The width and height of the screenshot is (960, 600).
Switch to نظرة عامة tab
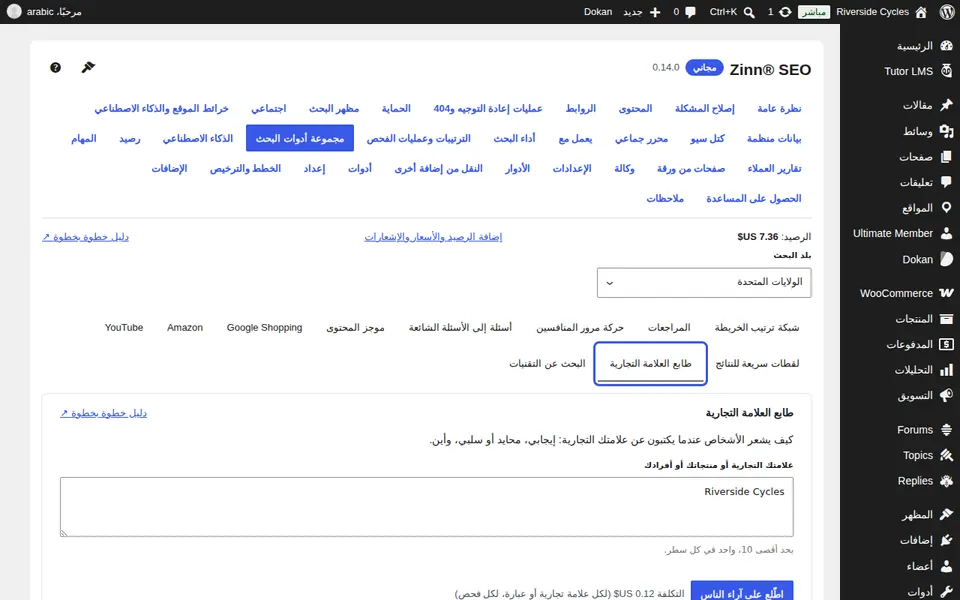click(x=779, y=108)
